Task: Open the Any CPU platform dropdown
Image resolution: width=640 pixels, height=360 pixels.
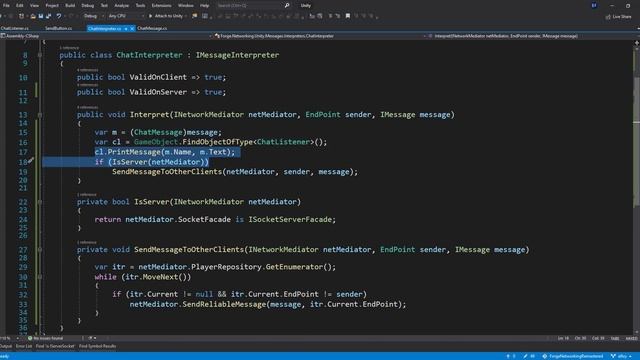Action: [x=126, y=16]
